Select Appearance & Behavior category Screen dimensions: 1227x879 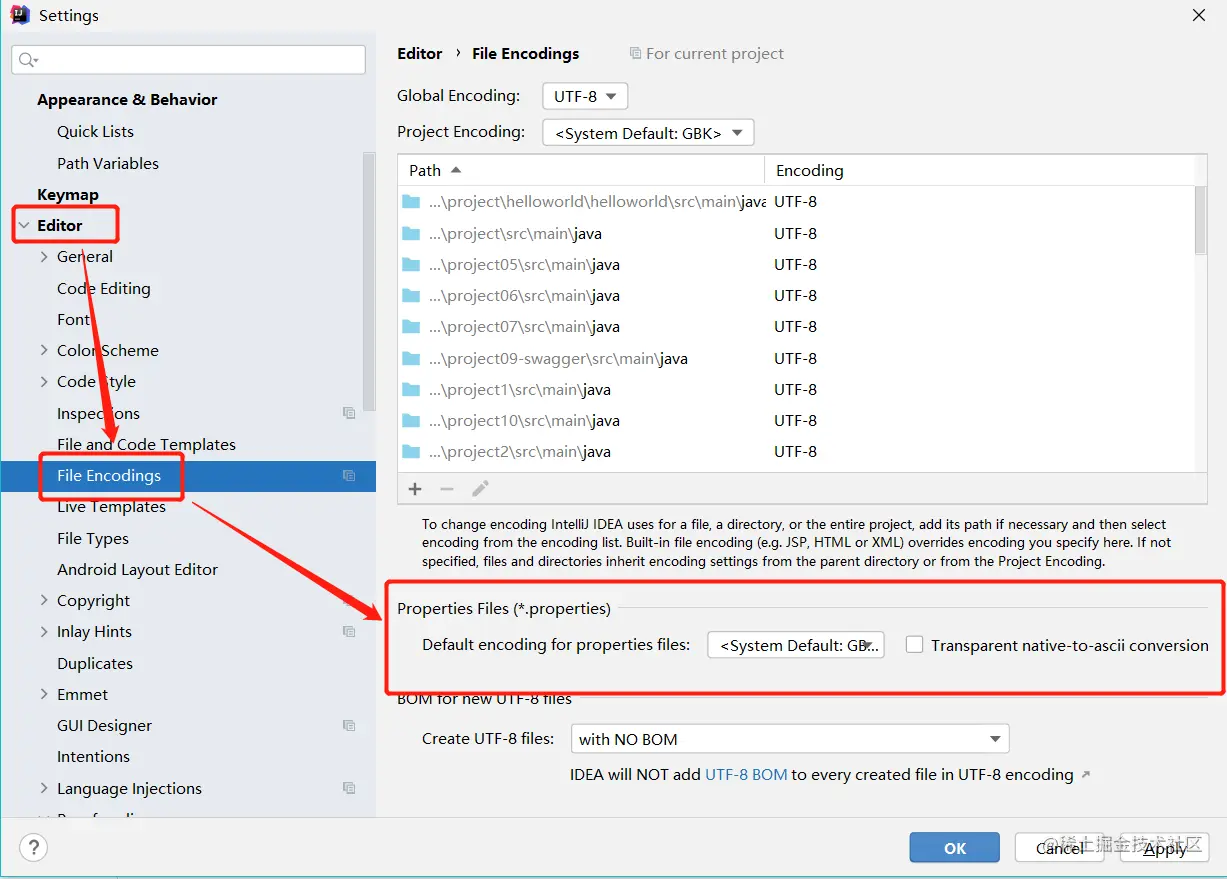coord(127,100)
